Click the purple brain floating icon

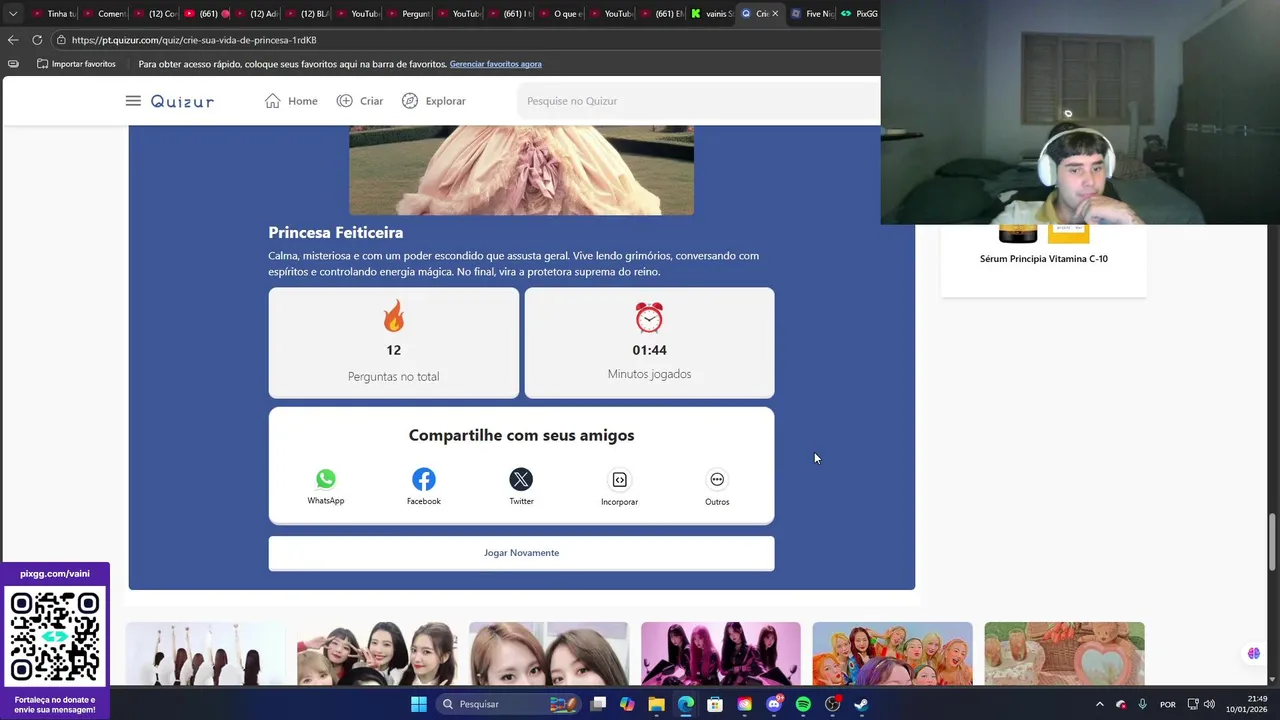(x=1253, y=653)
